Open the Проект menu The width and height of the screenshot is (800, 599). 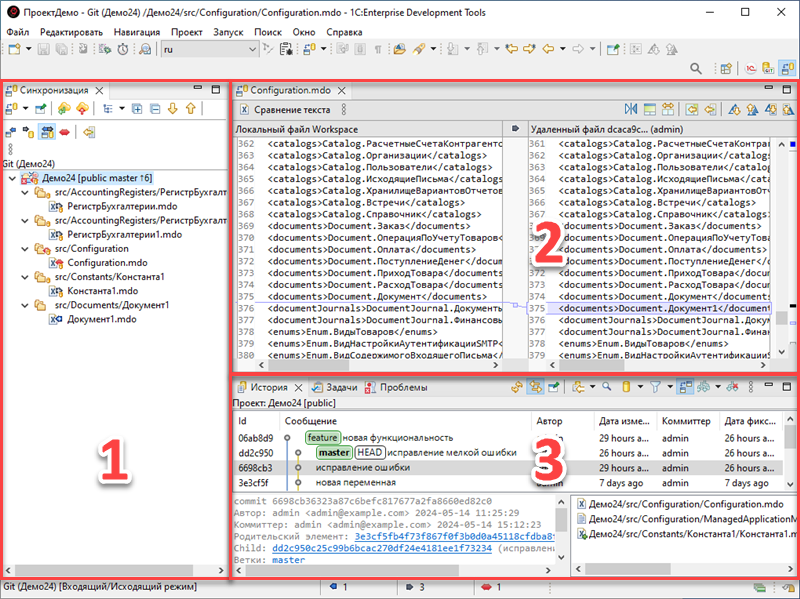point(187,31)
